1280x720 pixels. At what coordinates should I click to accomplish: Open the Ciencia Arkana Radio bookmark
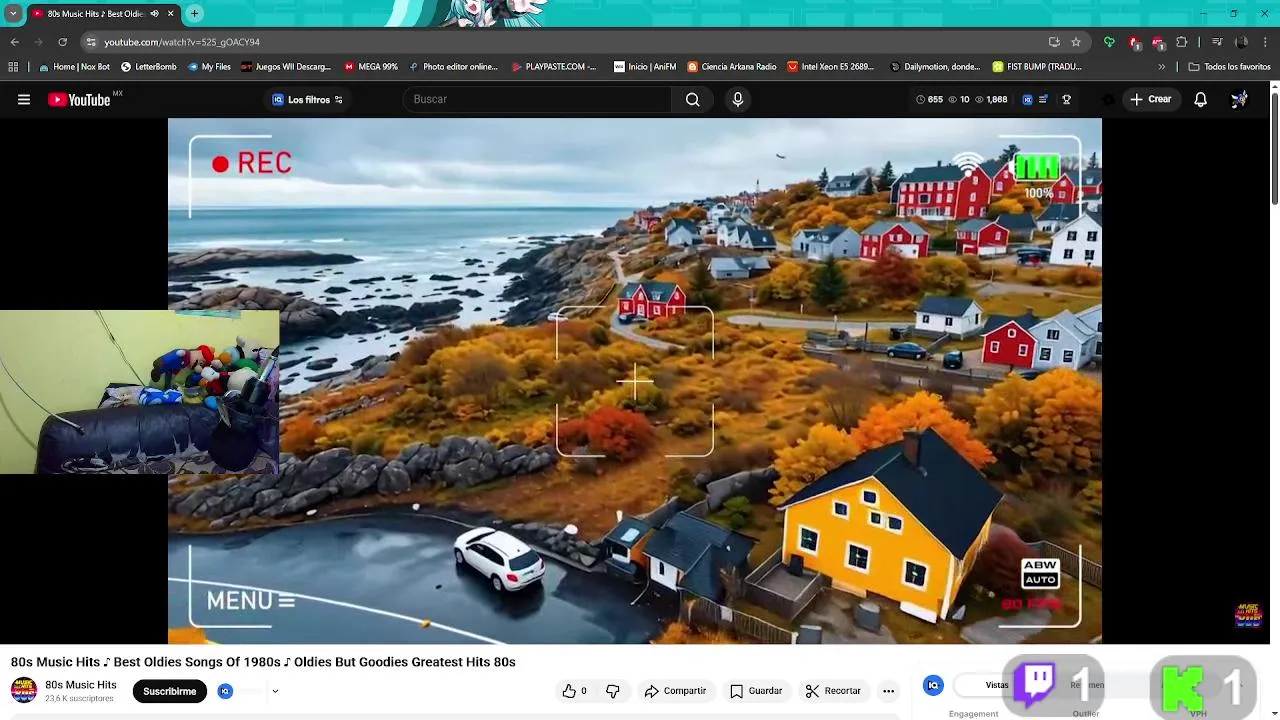[731, 67]
